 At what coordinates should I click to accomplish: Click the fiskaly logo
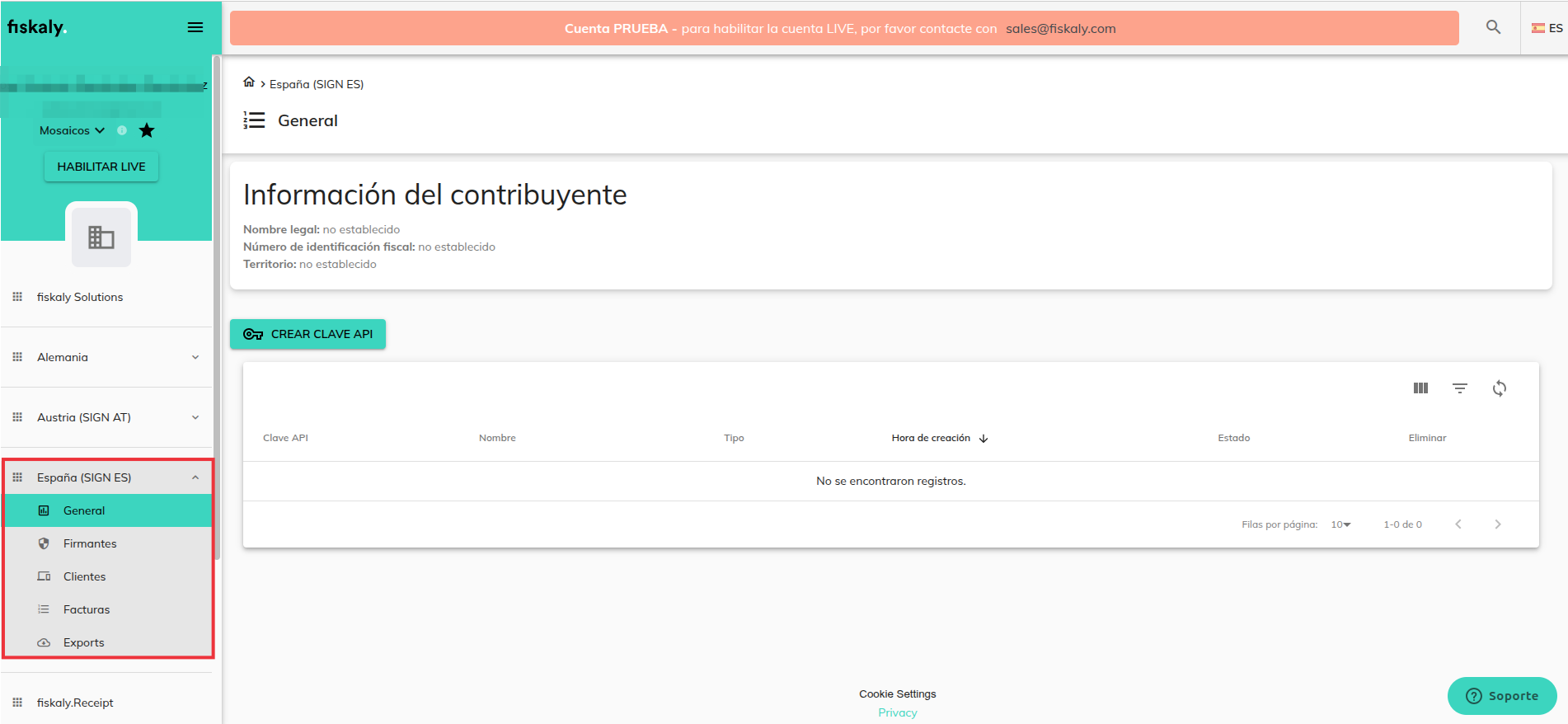tap(36, 27)
